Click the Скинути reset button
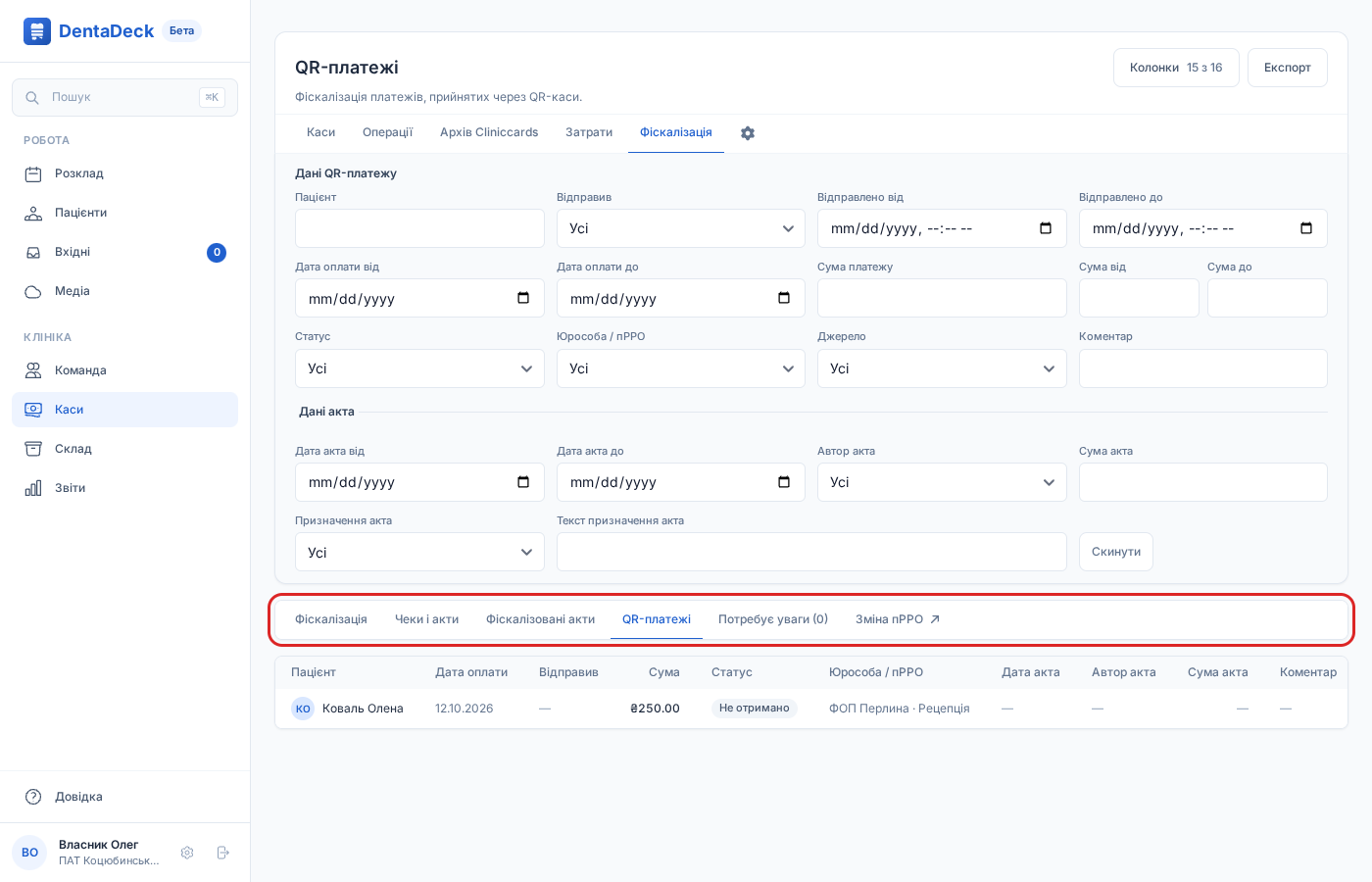Viewport: 1372px width, 882px height. click(1116, 552)
